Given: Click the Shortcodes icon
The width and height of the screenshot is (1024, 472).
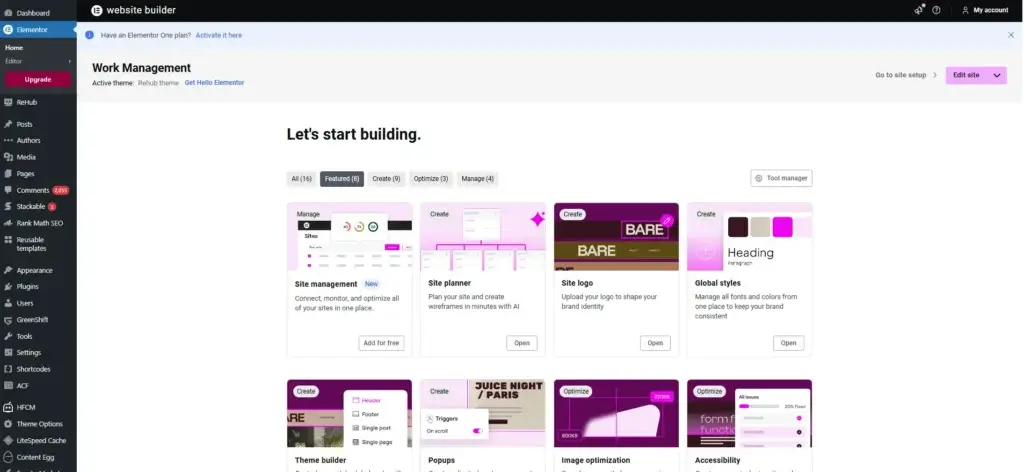Looking at the screenshot, I should click(x=8, y=369).
